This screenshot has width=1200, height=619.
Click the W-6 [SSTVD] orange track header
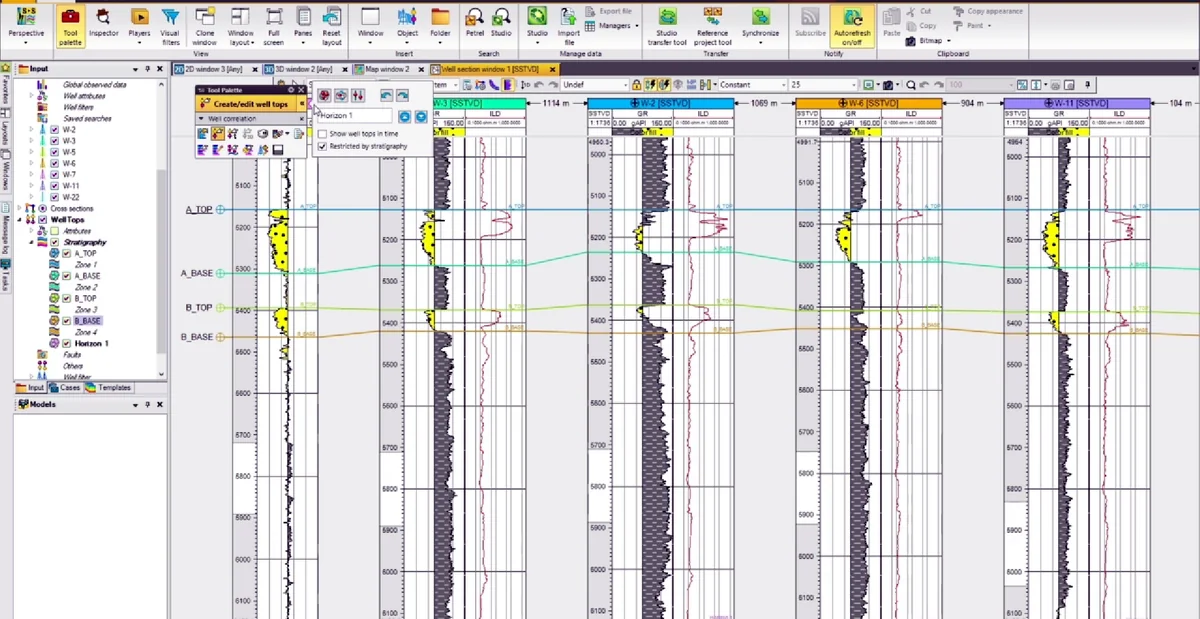868,103
